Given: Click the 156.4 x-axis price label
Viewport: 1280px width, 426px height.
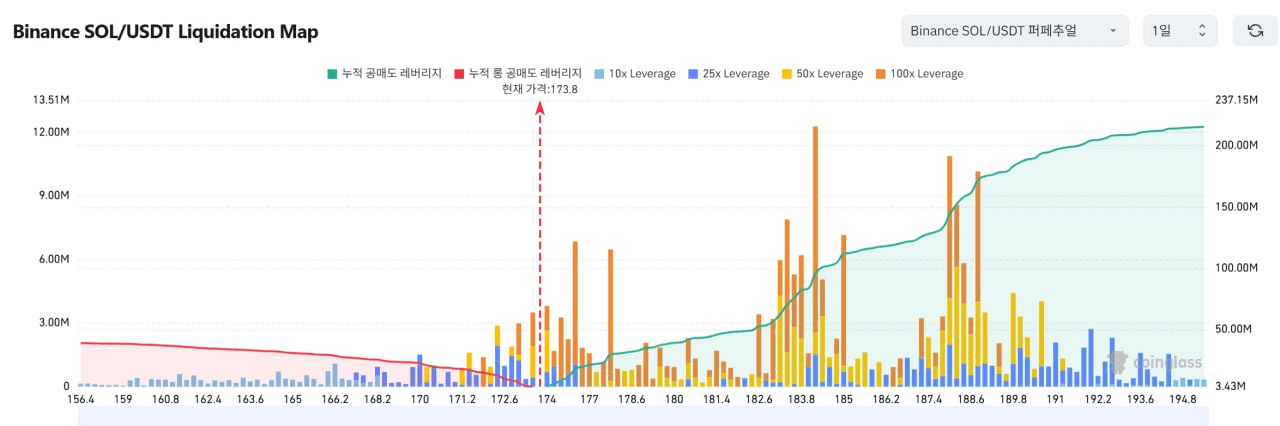Looking at the screenshot, I should coord(79,399).
